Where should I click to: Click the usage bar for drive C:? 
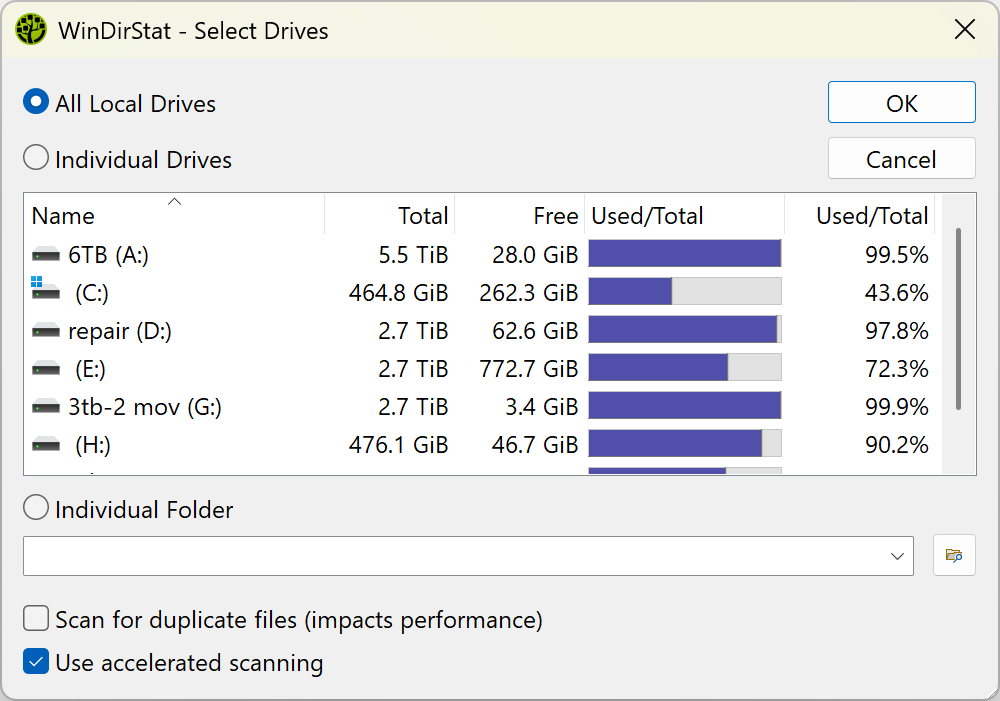click(685, 292)
